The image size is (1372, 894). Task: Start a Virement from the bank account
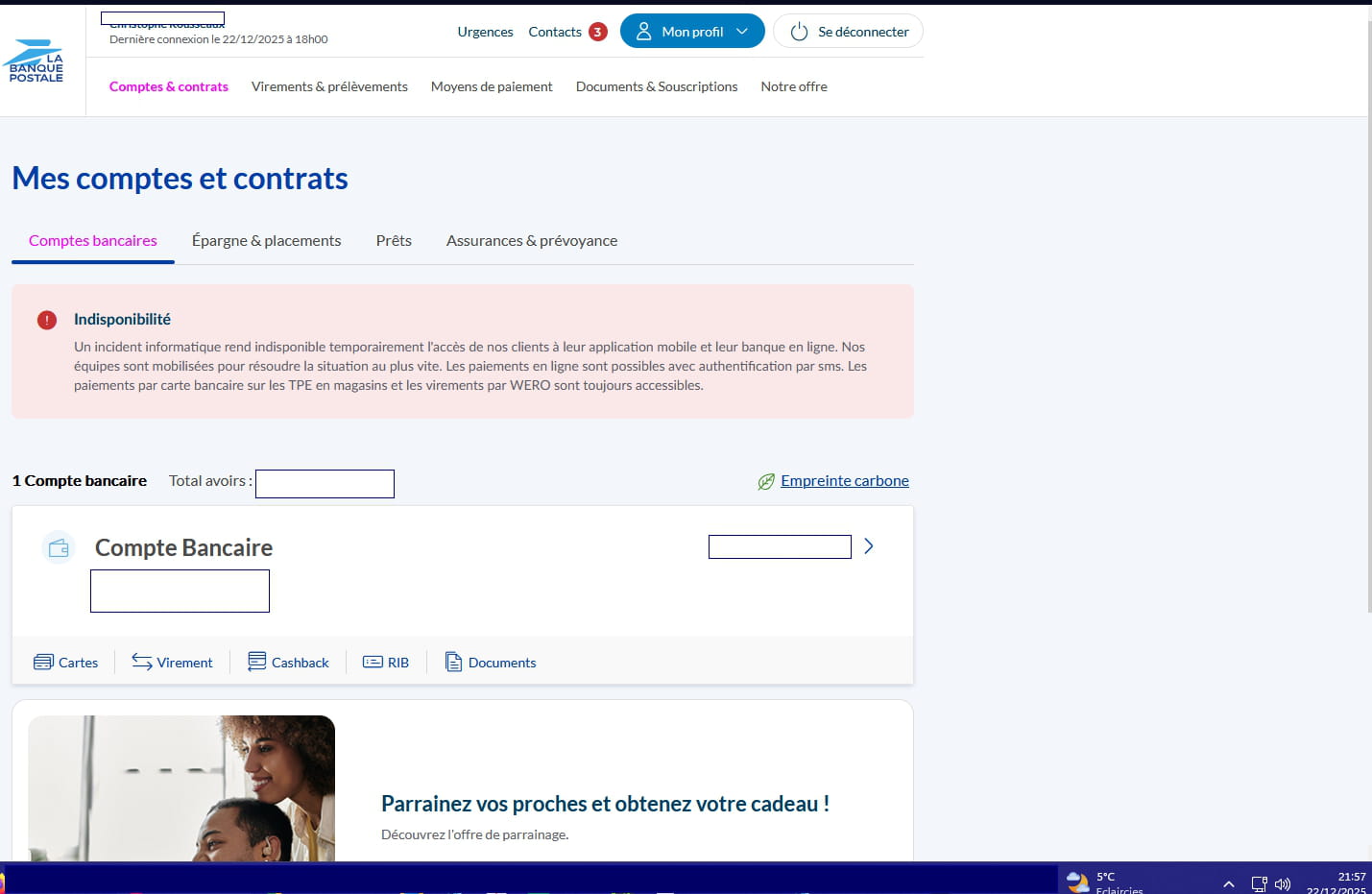[172, 663]
